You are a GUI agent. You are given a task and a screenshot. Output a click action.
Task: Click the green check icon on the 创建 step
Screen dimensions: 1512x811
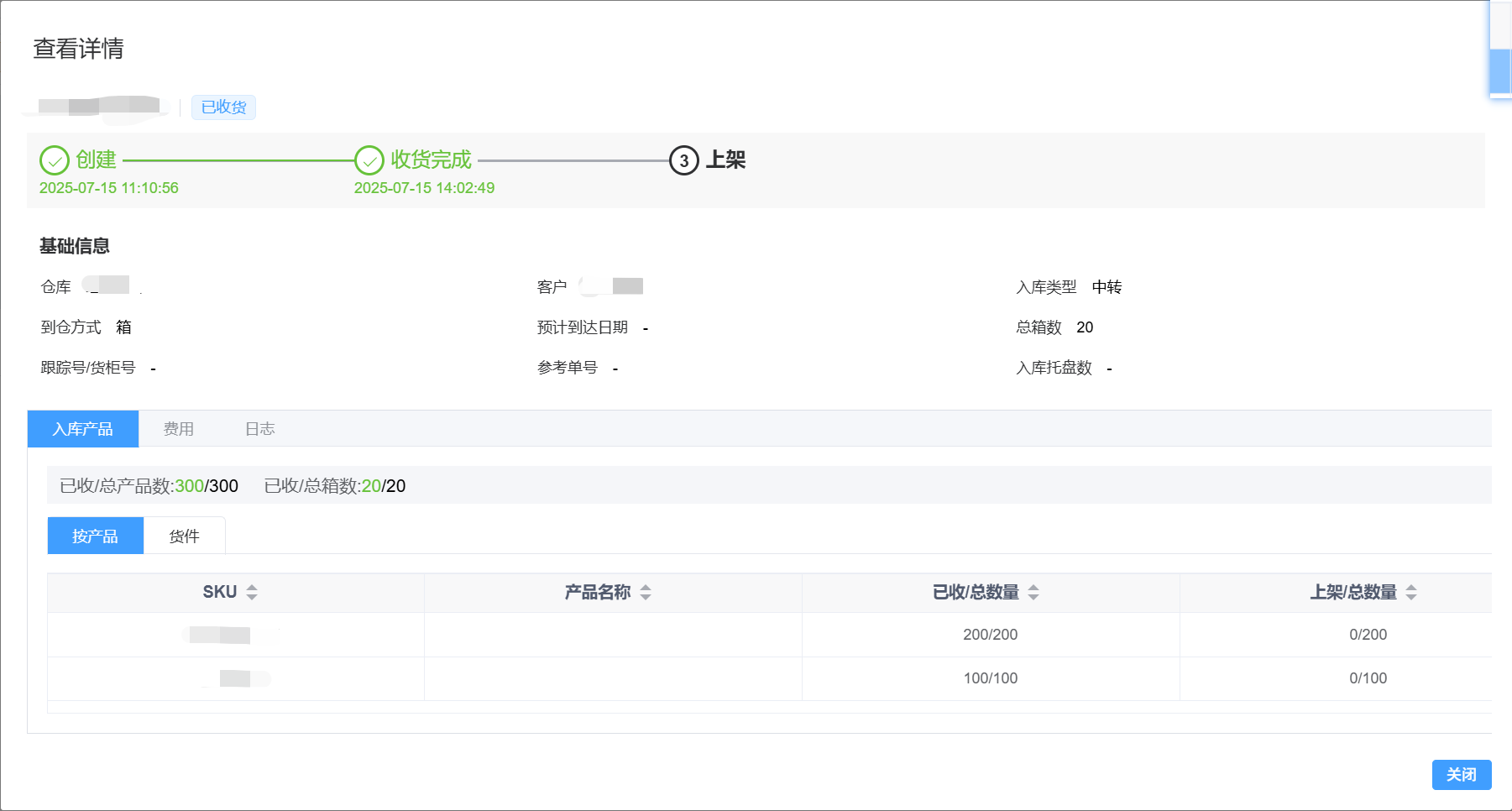(54, 160)
